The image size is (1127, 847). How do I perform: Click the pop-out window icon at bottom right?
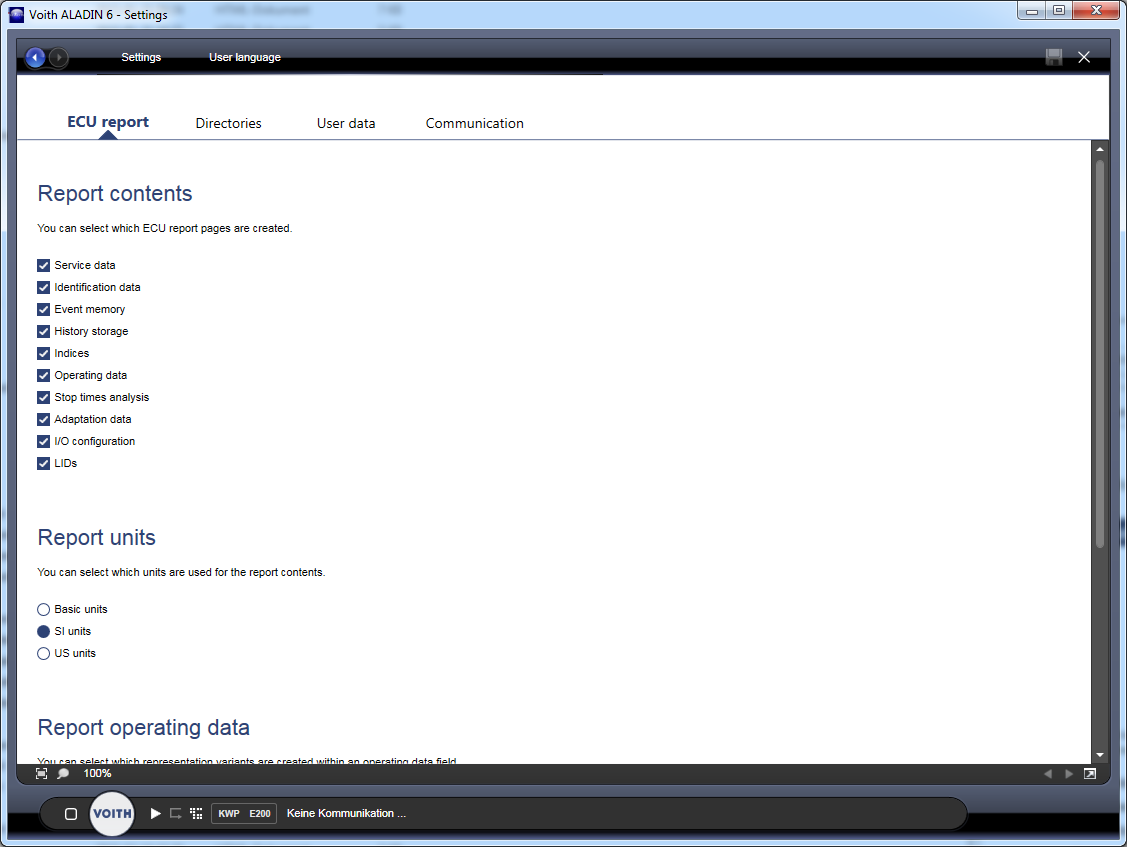click(x=1090, y=774)
